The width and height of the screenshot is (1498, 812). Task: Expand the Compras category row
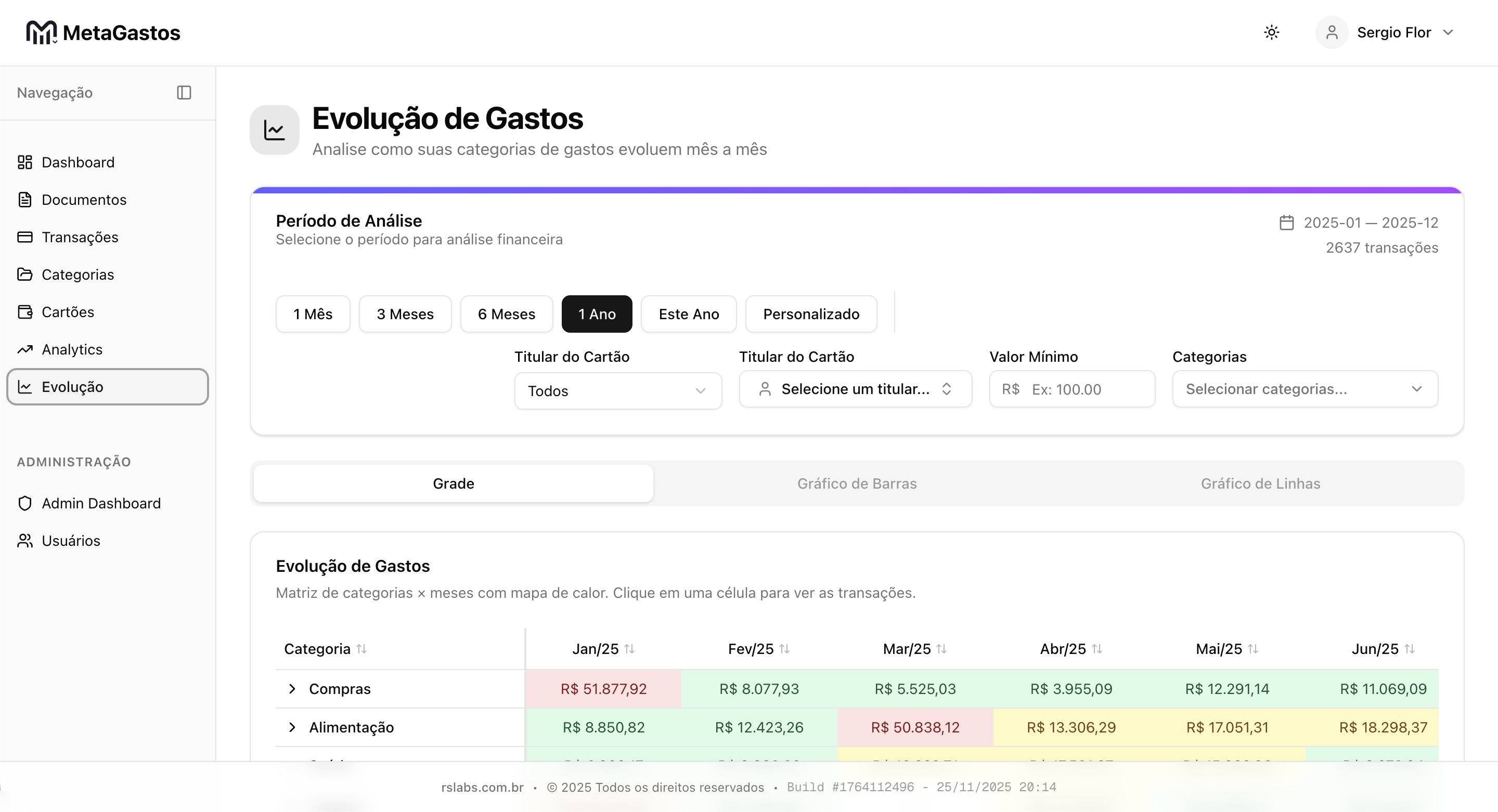point(292,689)
